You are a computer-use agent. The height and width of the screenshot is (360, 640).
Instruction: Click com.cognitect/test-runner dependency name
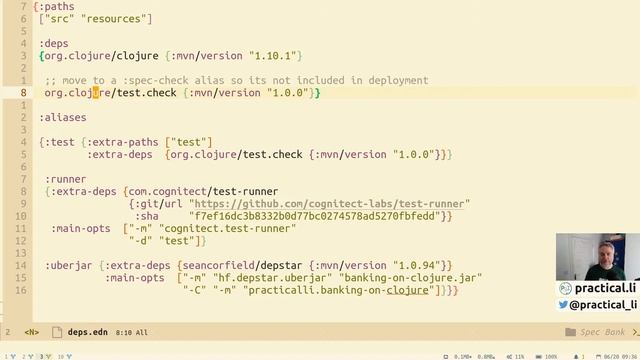tap(203, 191)
